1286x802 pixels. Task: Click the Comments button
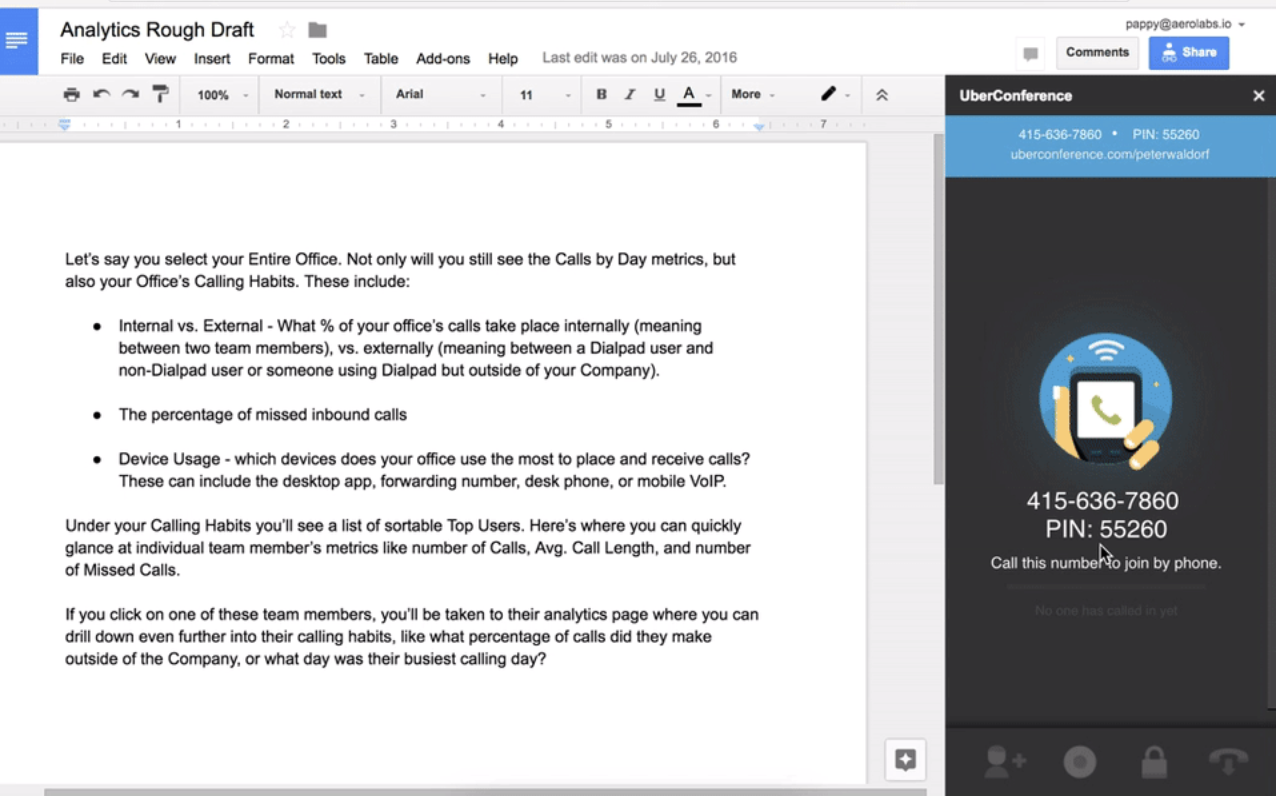click(1097, 53)
